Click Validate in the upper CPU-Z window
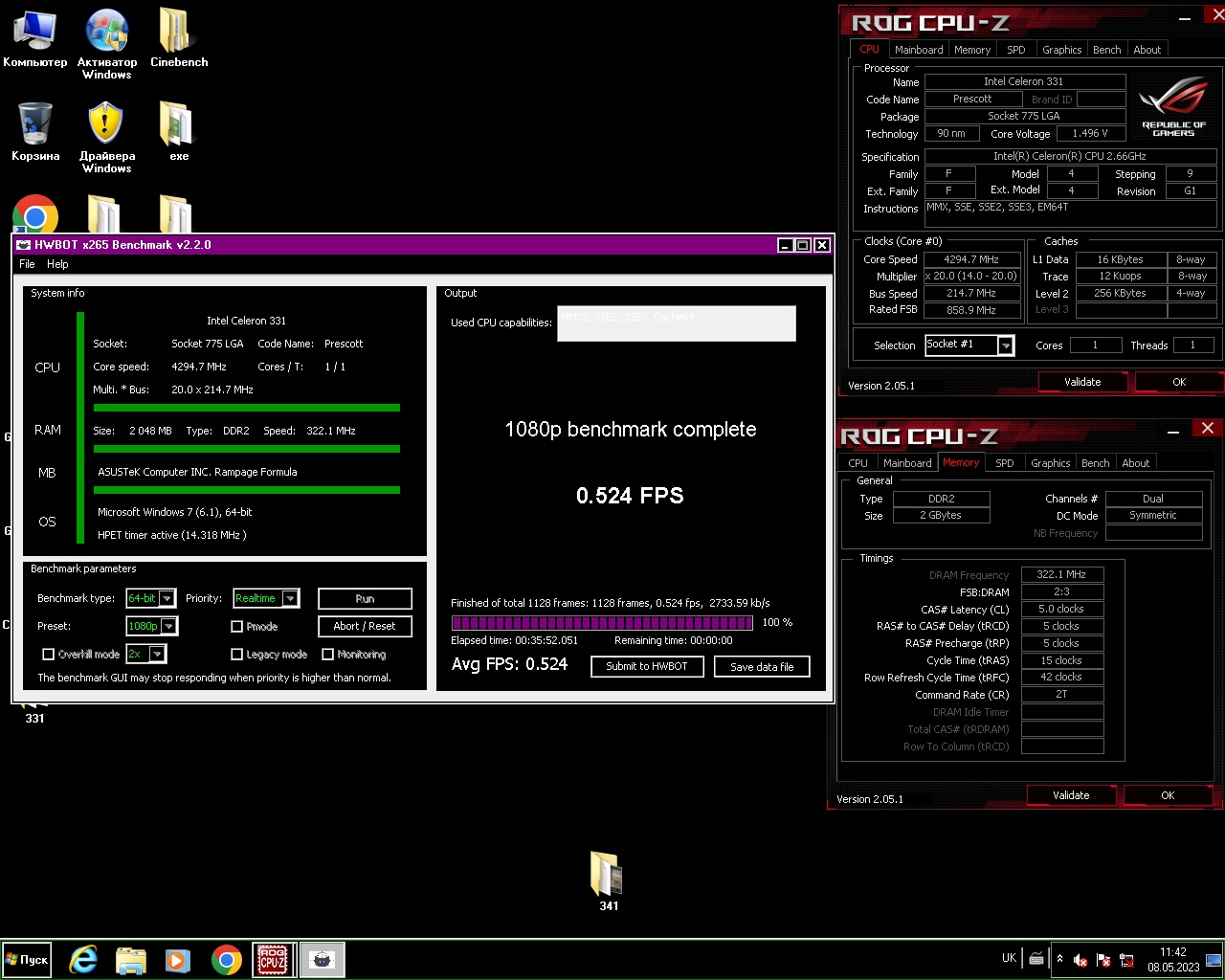Viewport: 1225px width, 980px height. pos(1082,382)
